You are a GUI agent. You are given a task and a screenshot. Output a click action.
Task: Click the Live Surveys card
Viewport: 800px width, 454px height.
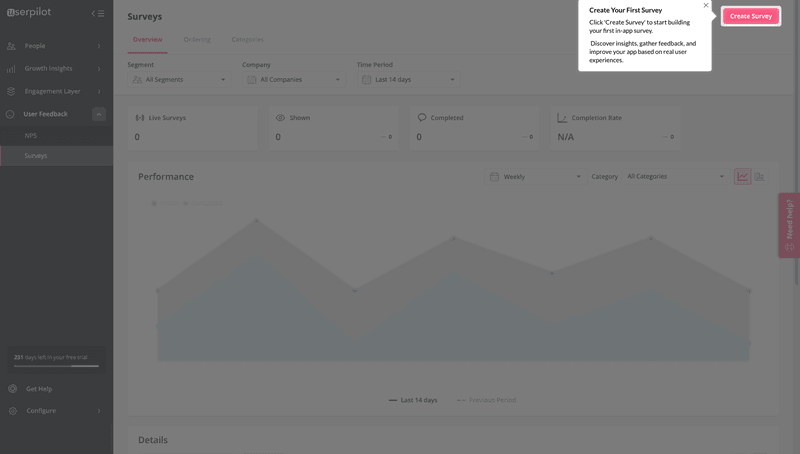pos(193,128)
